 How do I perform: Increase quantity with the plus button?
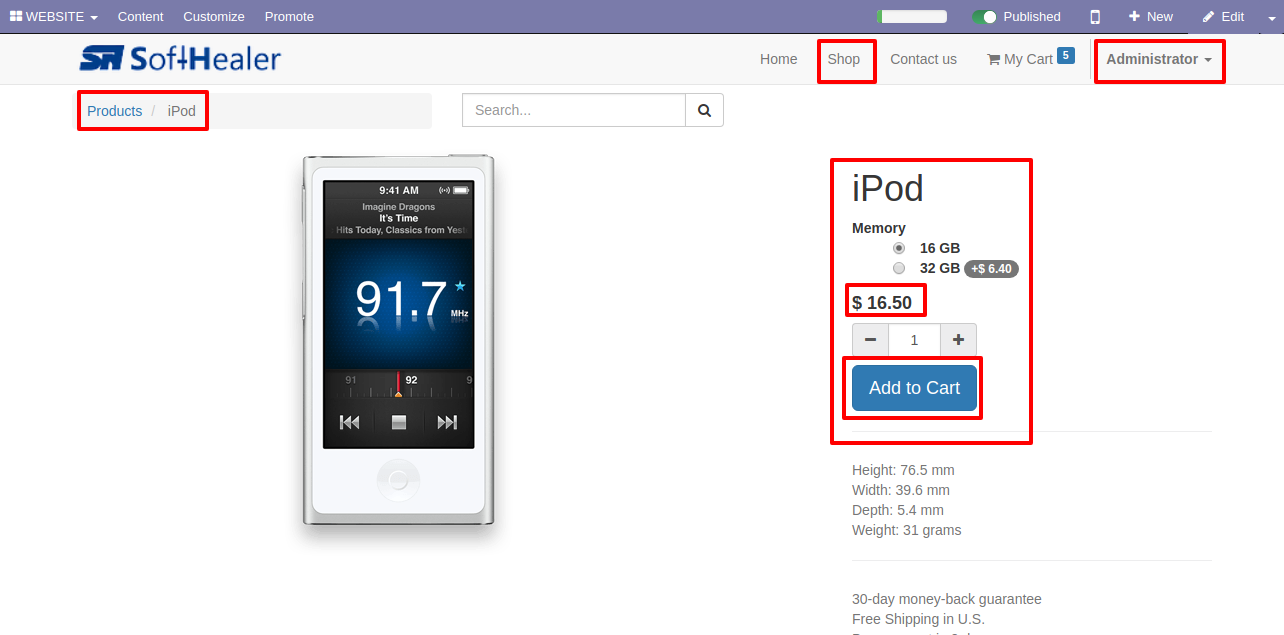coord(958,340)
